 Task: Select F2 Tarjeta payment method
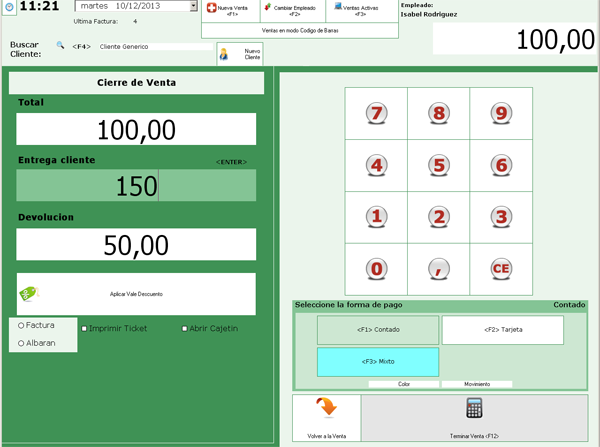coord(502,330)
